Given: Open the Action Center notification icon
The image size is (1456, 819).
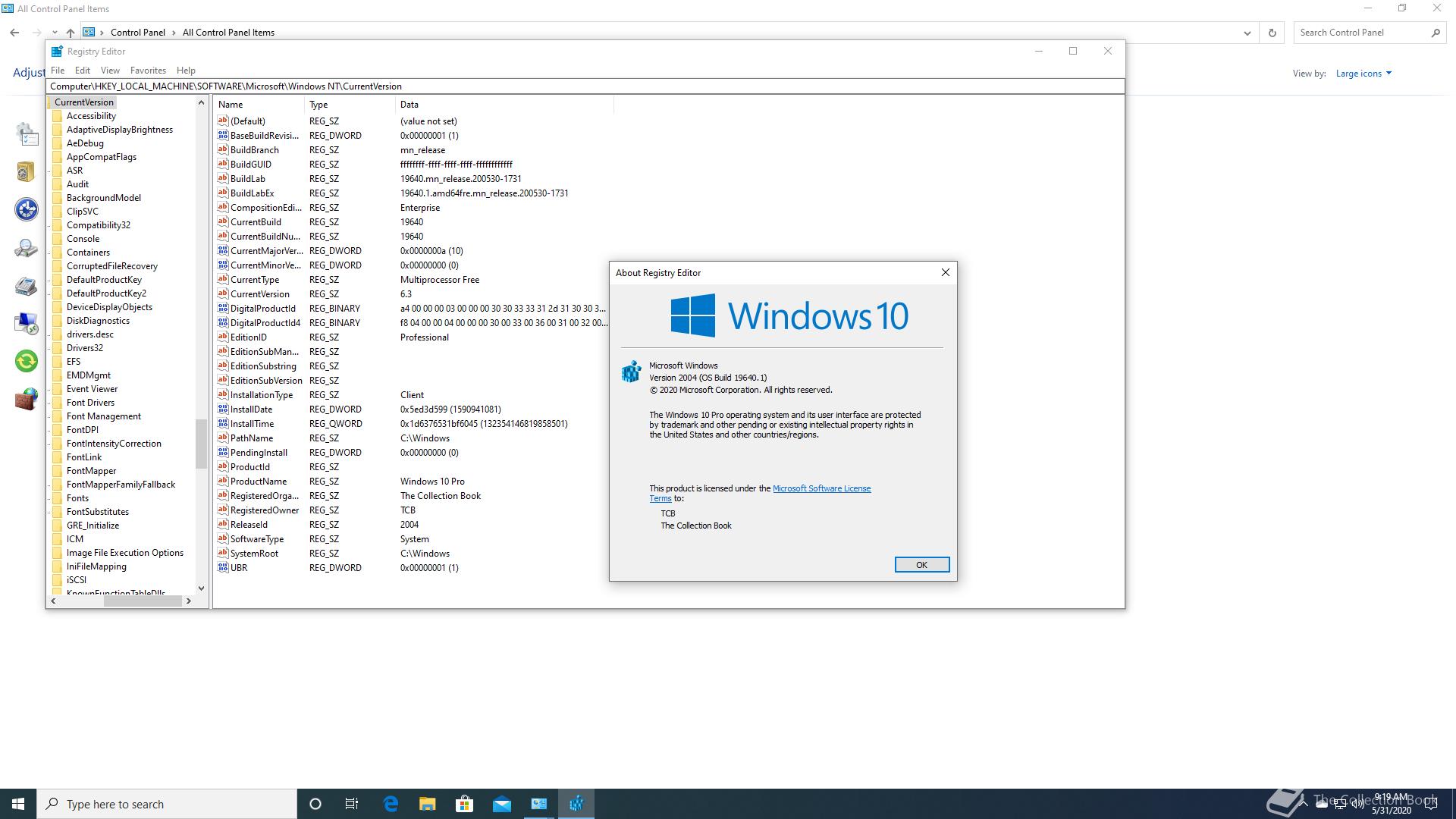Looking at the screenshot, I should (1431, 804).
